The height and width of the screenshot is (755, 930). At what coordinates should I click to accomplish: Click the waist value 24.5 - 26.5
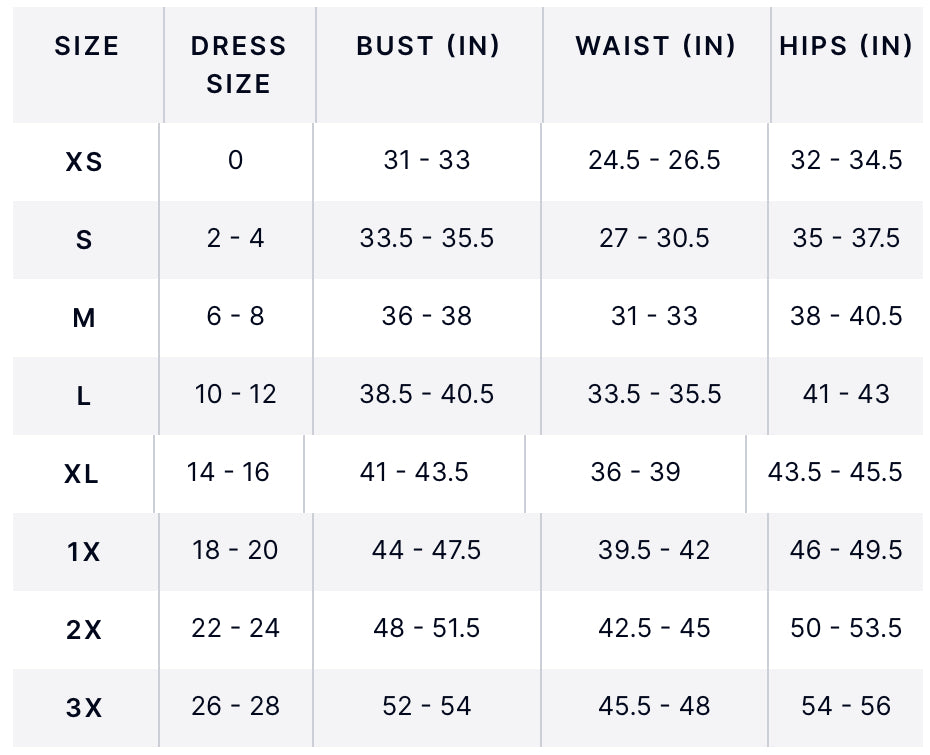[x=654, y=160]
